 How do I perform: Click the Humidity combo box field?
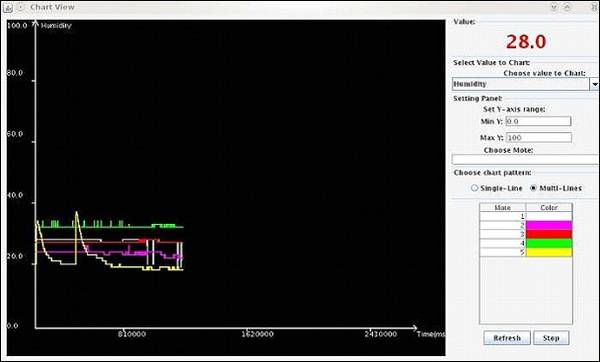[521, 84]
